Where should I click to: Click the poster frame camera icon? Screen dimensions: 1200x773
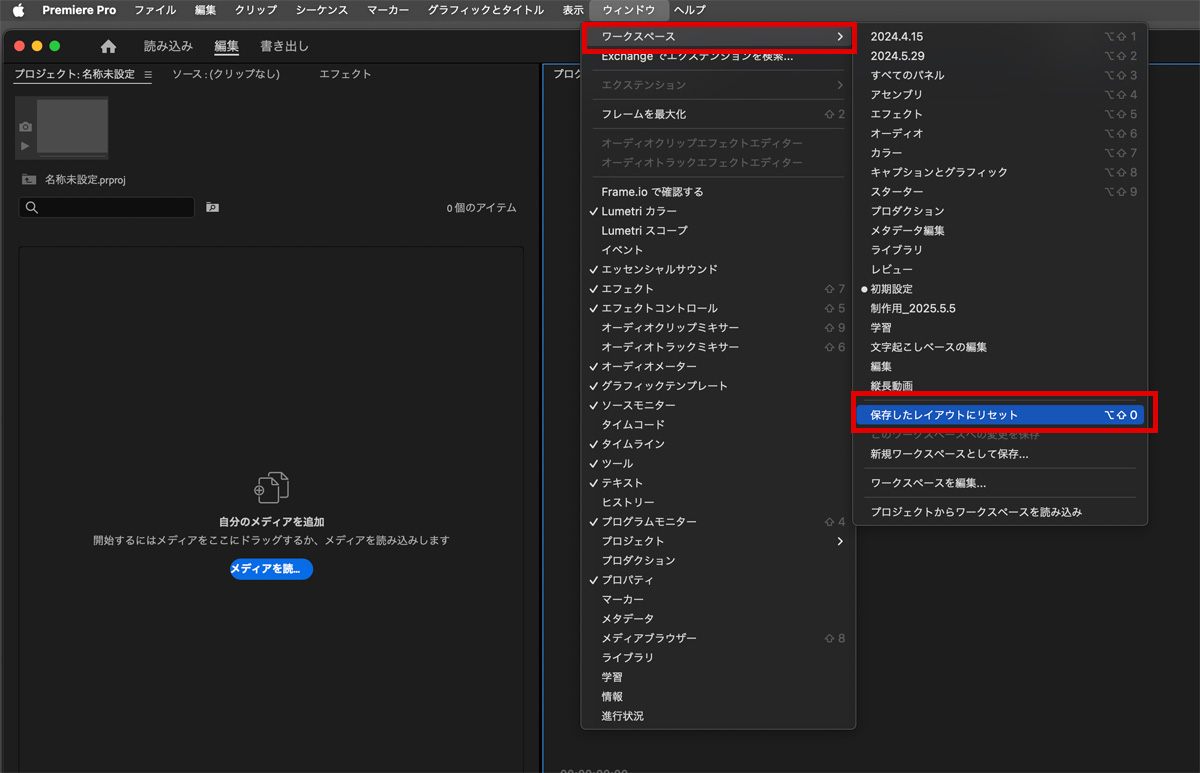(25, 127)
